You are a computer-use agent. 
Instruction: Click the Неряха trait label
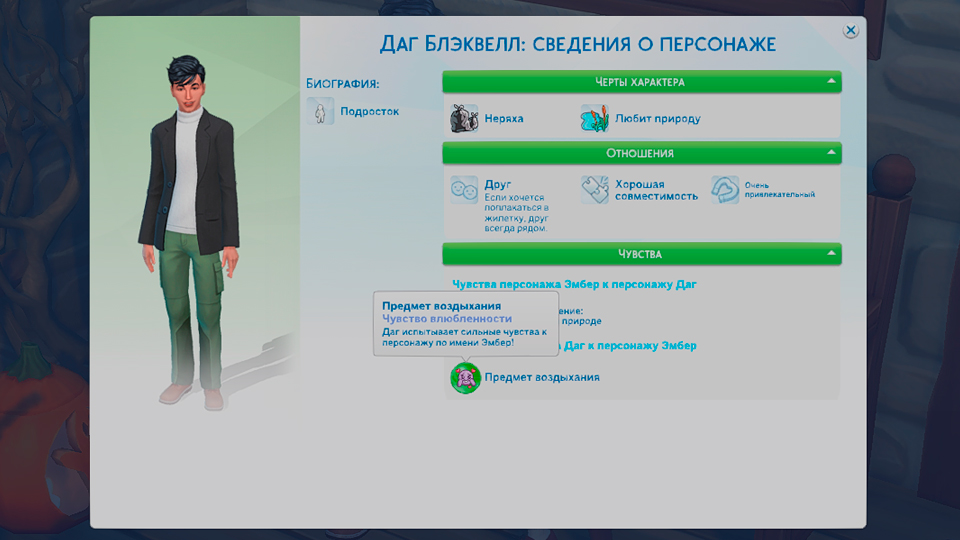504,119
